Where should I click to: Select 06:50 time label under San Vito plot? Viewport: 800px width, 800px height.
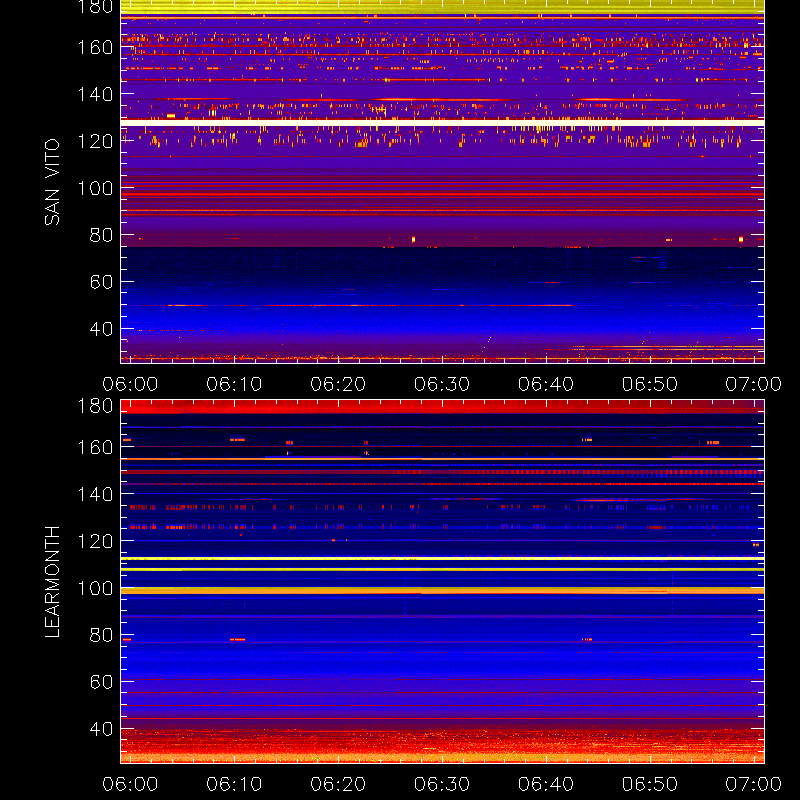pos(650,384)
